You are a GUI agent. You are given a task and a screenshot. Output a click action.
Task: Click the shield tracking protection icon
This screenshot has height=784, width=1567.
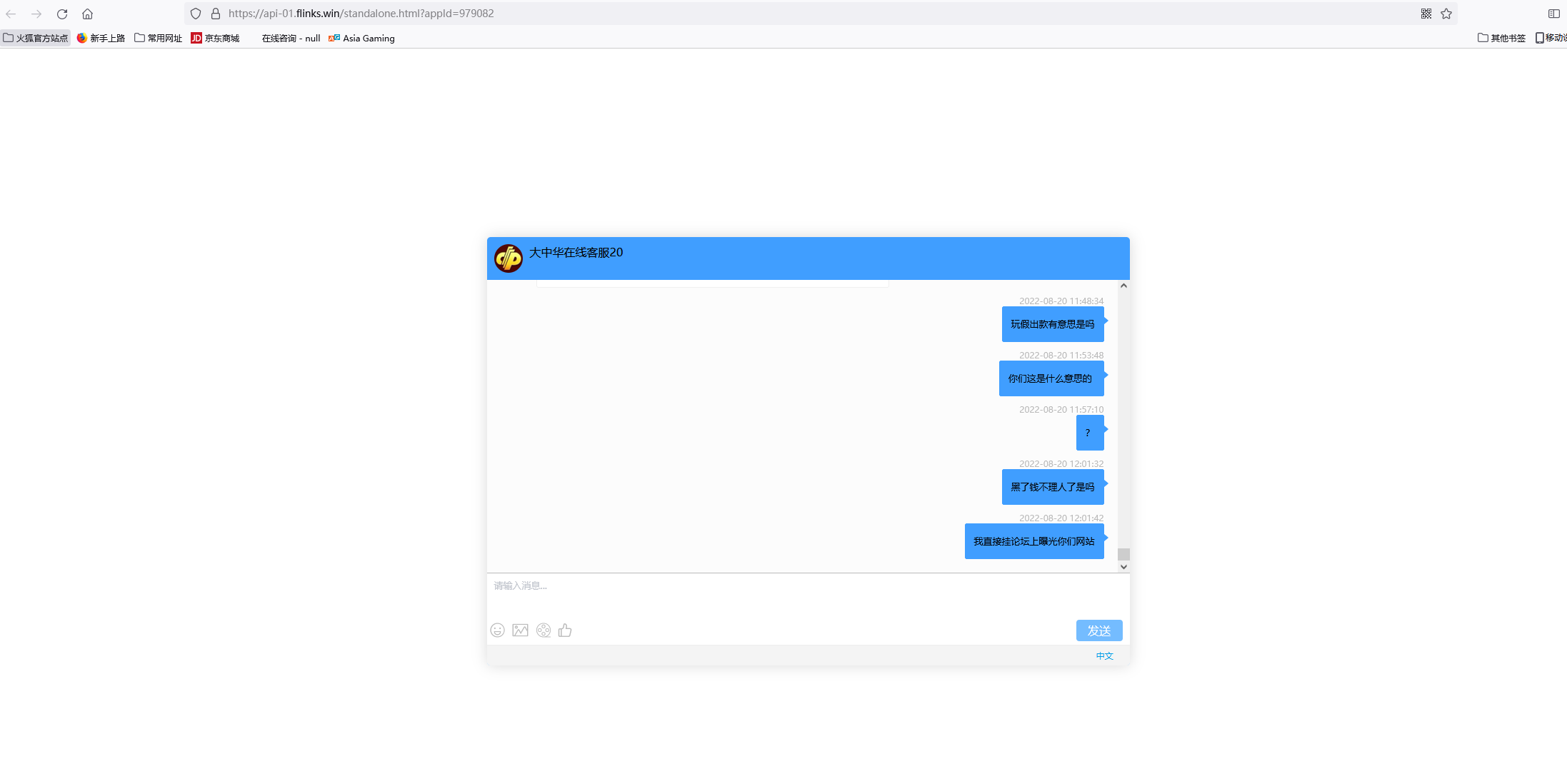click(x=196, y=14)
